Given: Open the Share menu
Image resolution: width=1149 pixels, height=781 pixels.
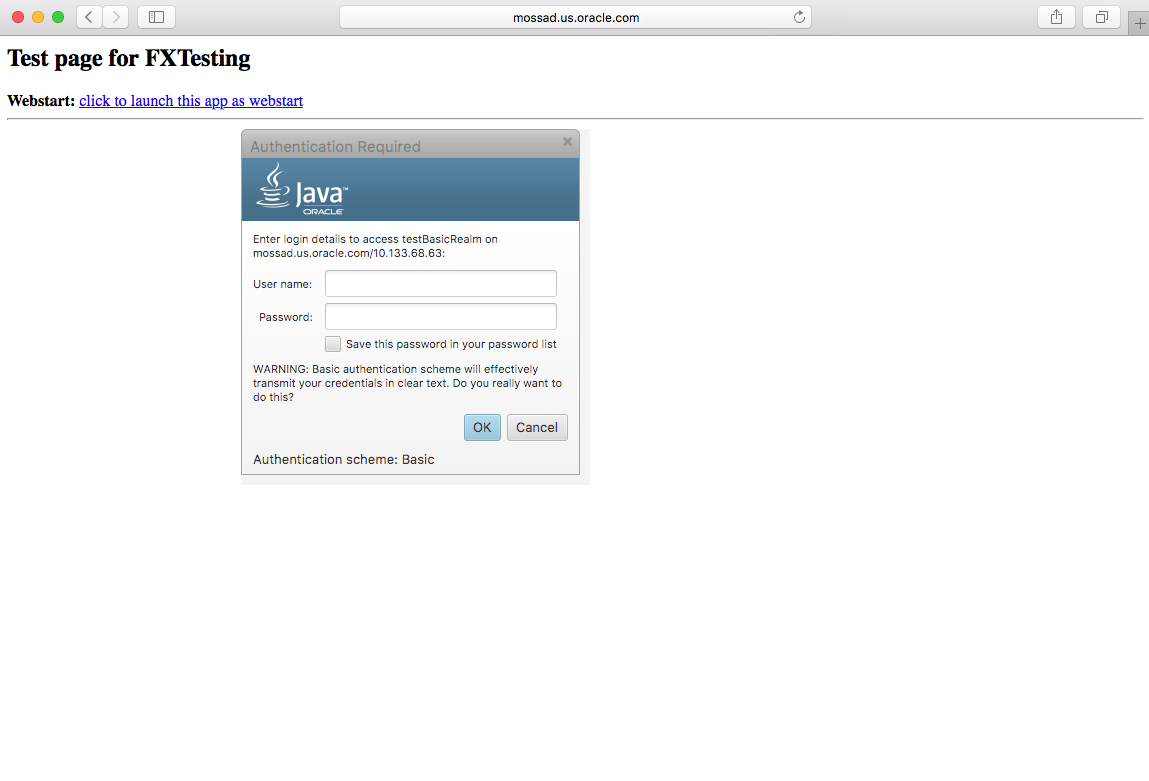Looking at the screenshot, I should (1056, 17).
